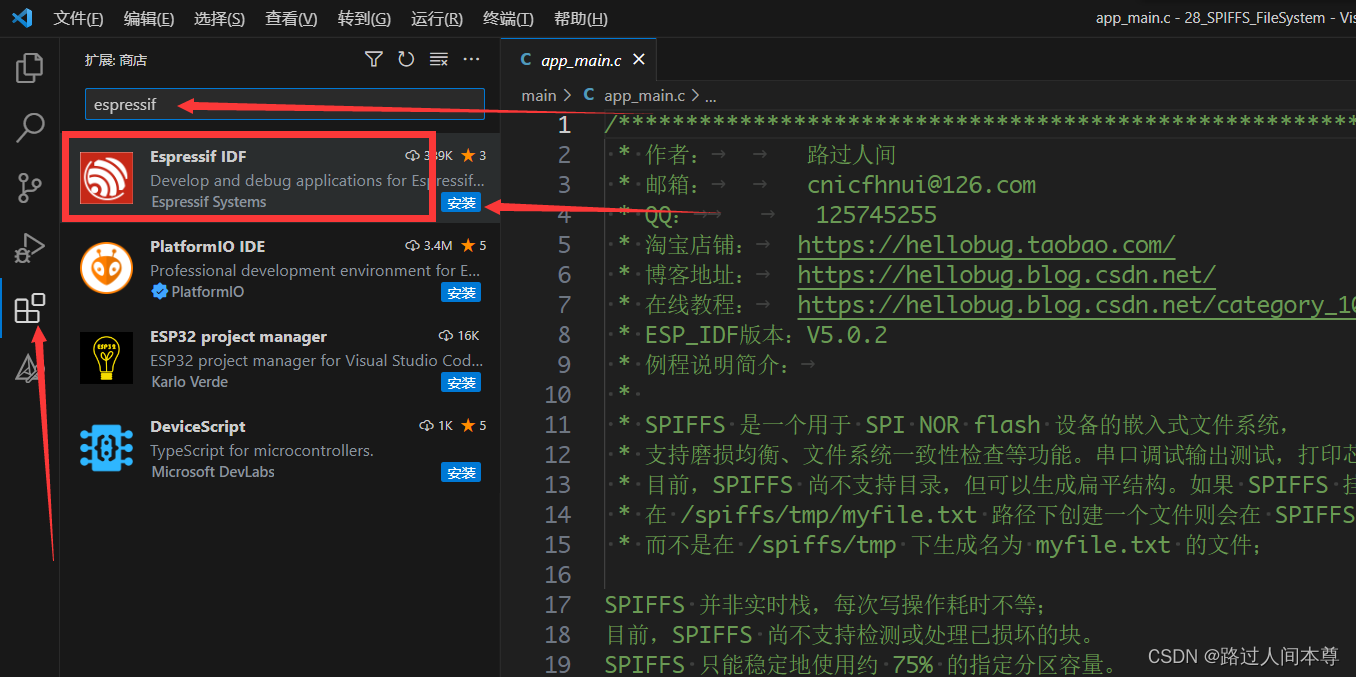
Task: Refresh the extensions list
Action: point(406,59)
